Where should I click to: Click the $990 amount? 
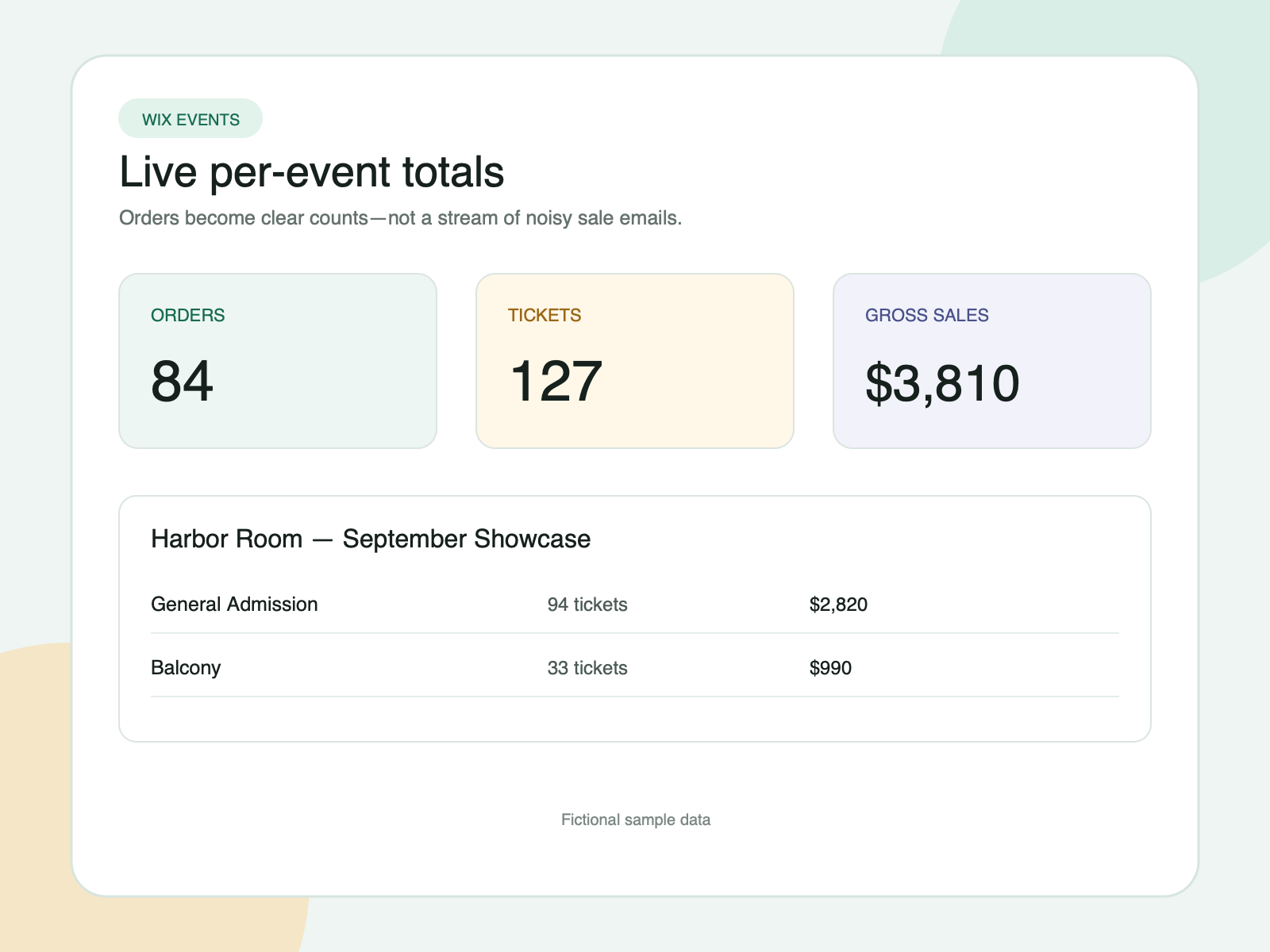click(x=830, y=668)
